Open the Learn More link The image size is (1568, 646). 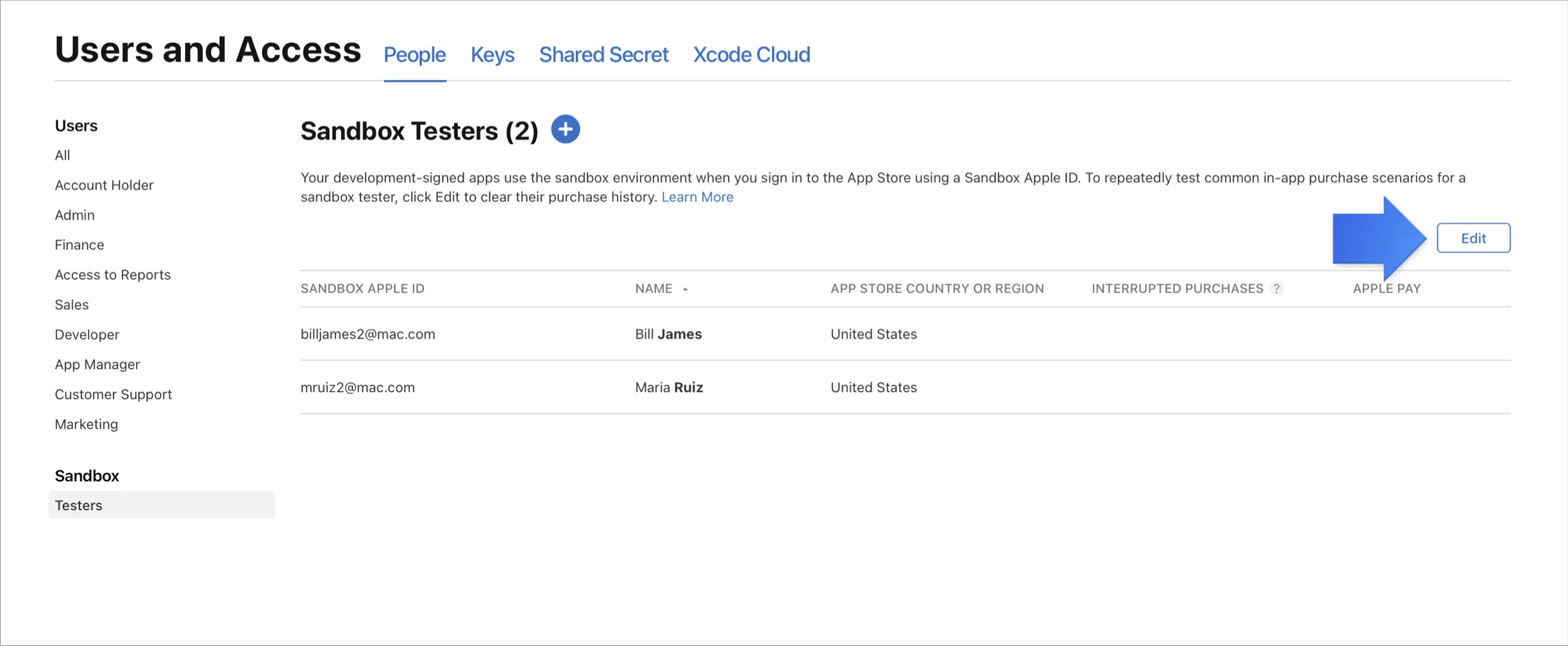click(x=697, y=197)
